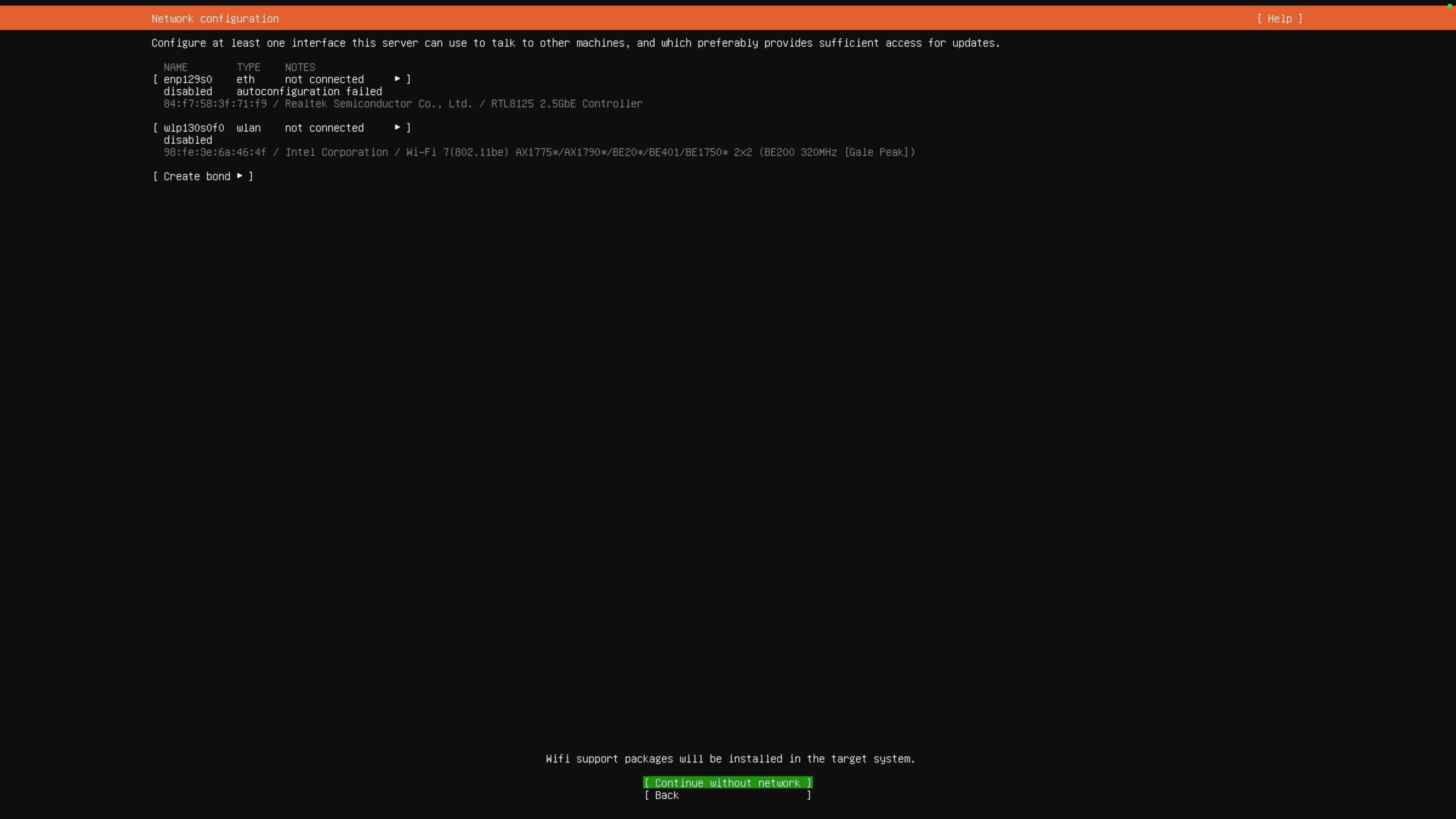1456x819 pixels.
Task: Click 'disabled' status under wlp130s0f0
Action: (x=188, y=140)
